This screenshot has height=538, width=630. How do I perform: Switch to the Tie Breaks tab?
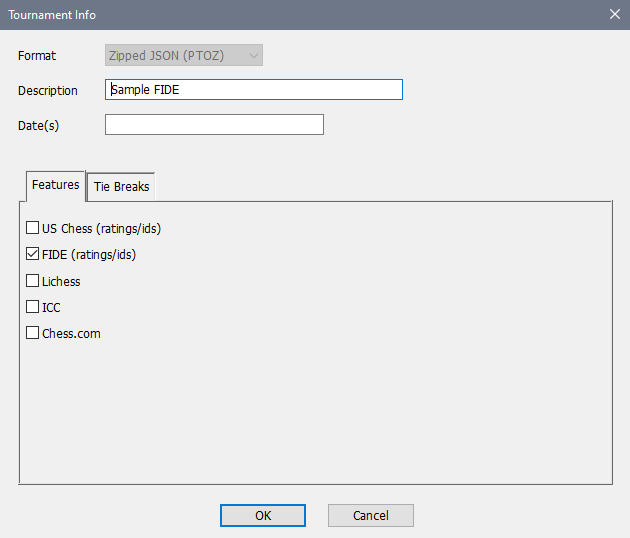click(x=121, y=187)
